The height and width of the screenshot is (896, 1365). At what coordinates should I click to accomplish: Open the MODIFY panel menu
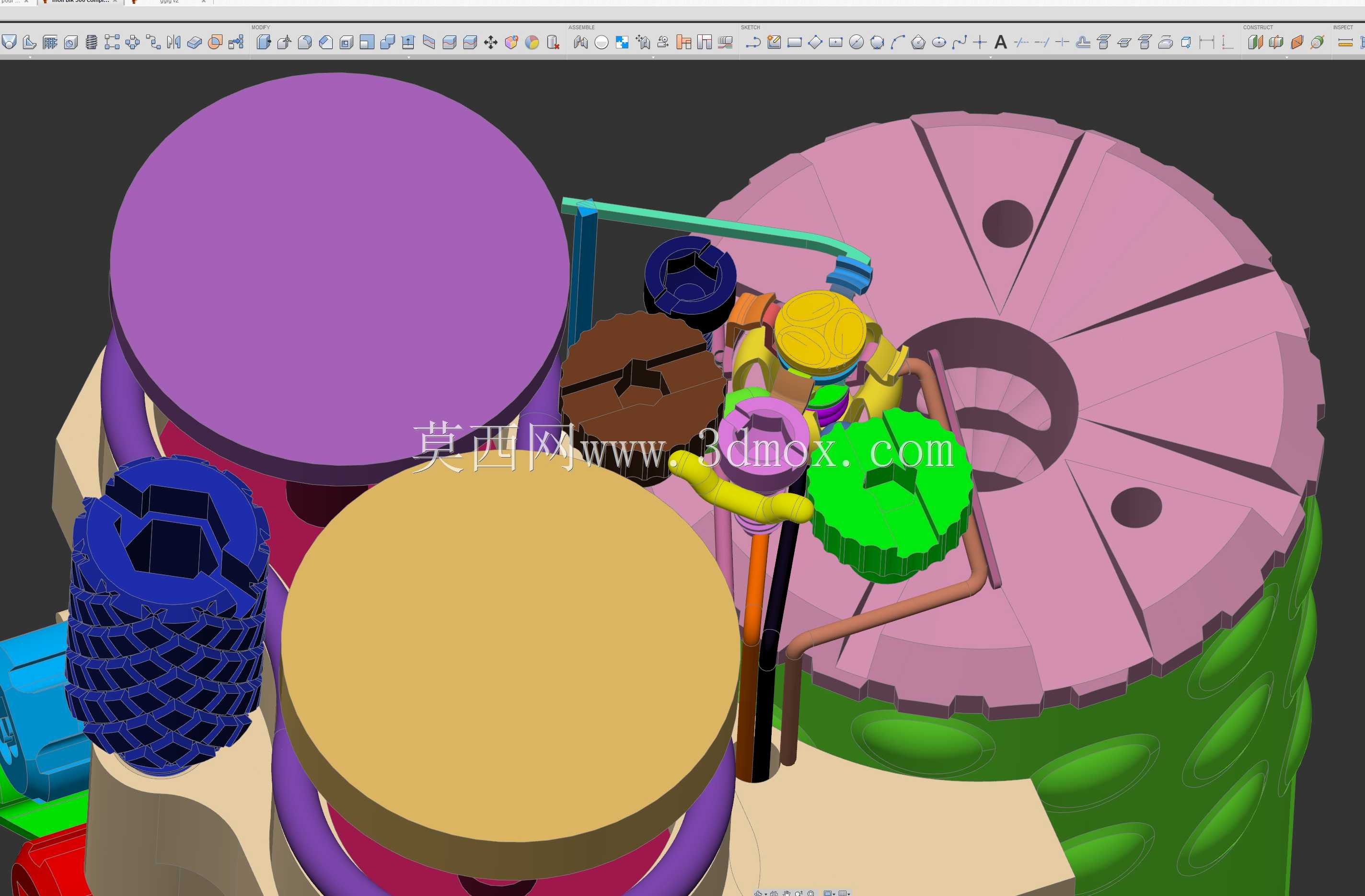(x=260, y=27)
